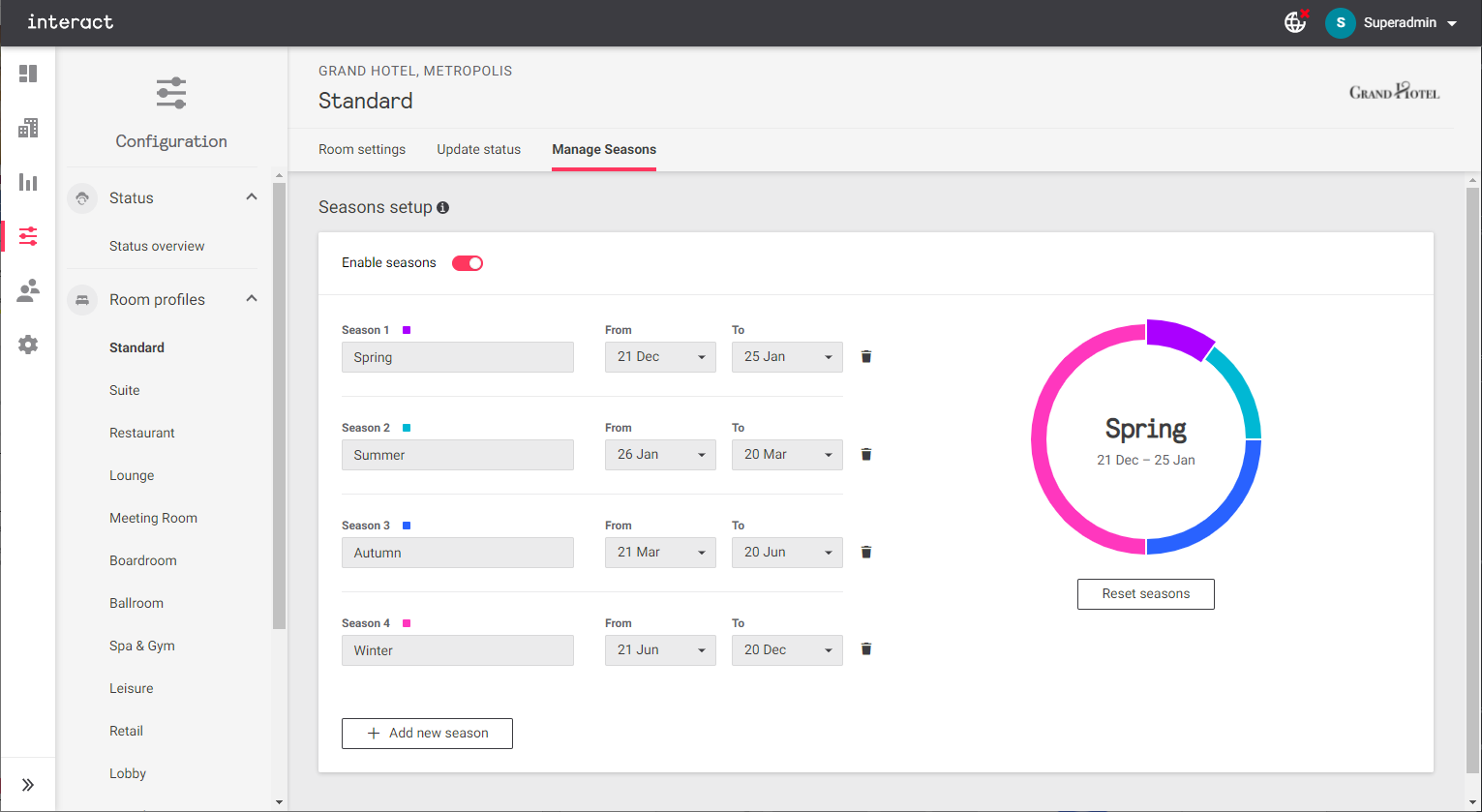1482x812 pixels.
Task: Click the cyan Season 2 color swatch
Action: pos(407,428)
